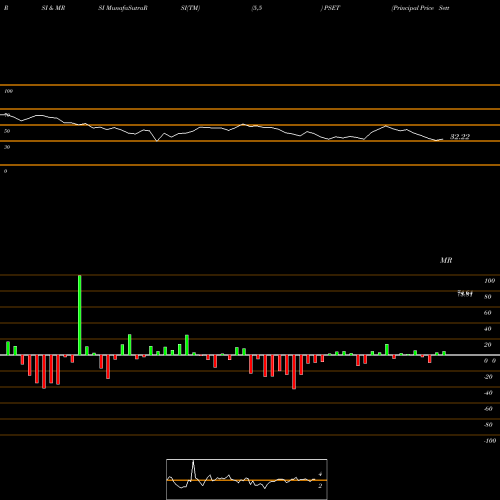Click the MR axis label -80
This screenshot has width=500, height=500.
pyautogui.click(x=488, y=425)
